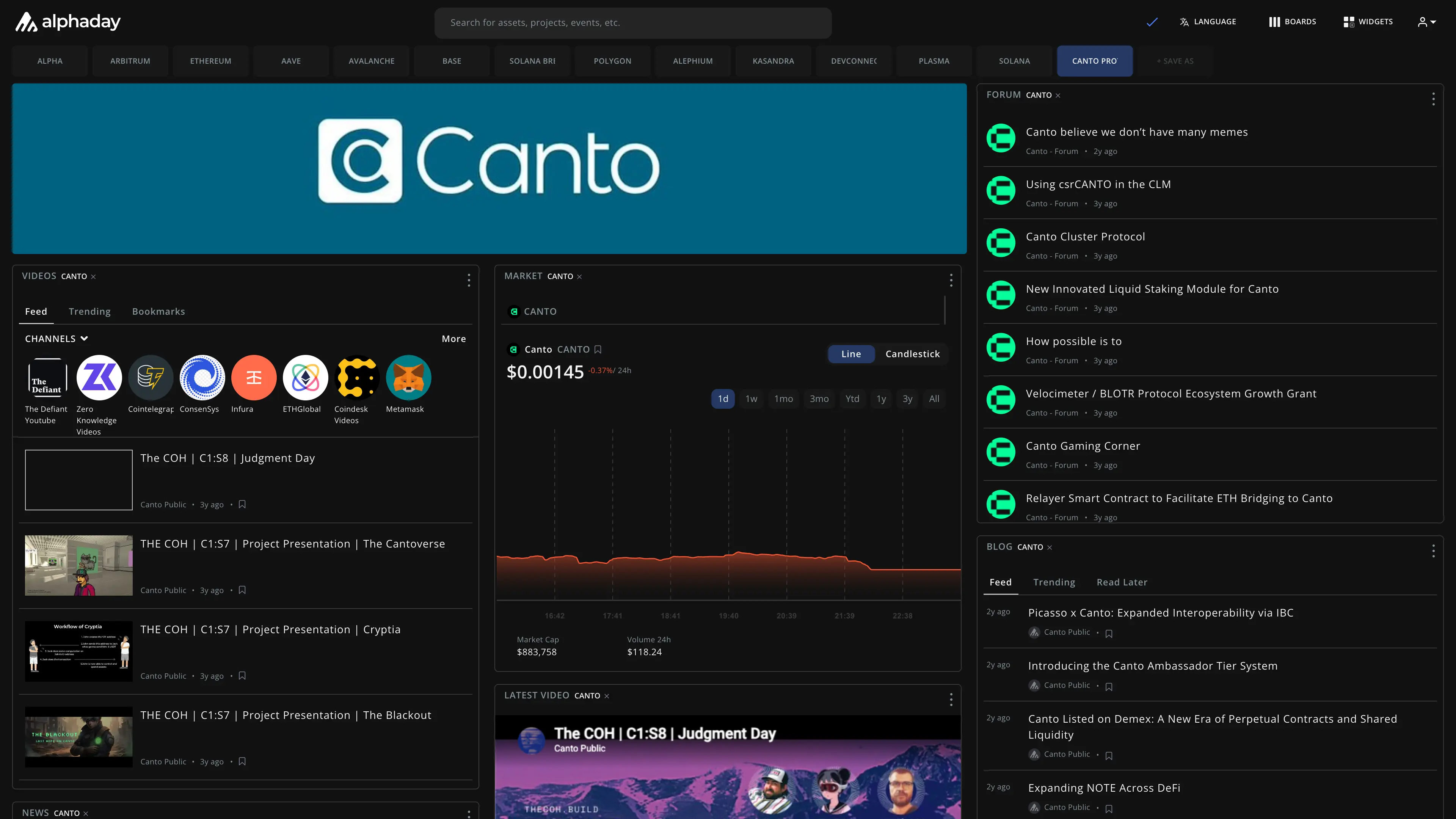Bookmark Canto Ambassador Tier System post

[1109, 687]
